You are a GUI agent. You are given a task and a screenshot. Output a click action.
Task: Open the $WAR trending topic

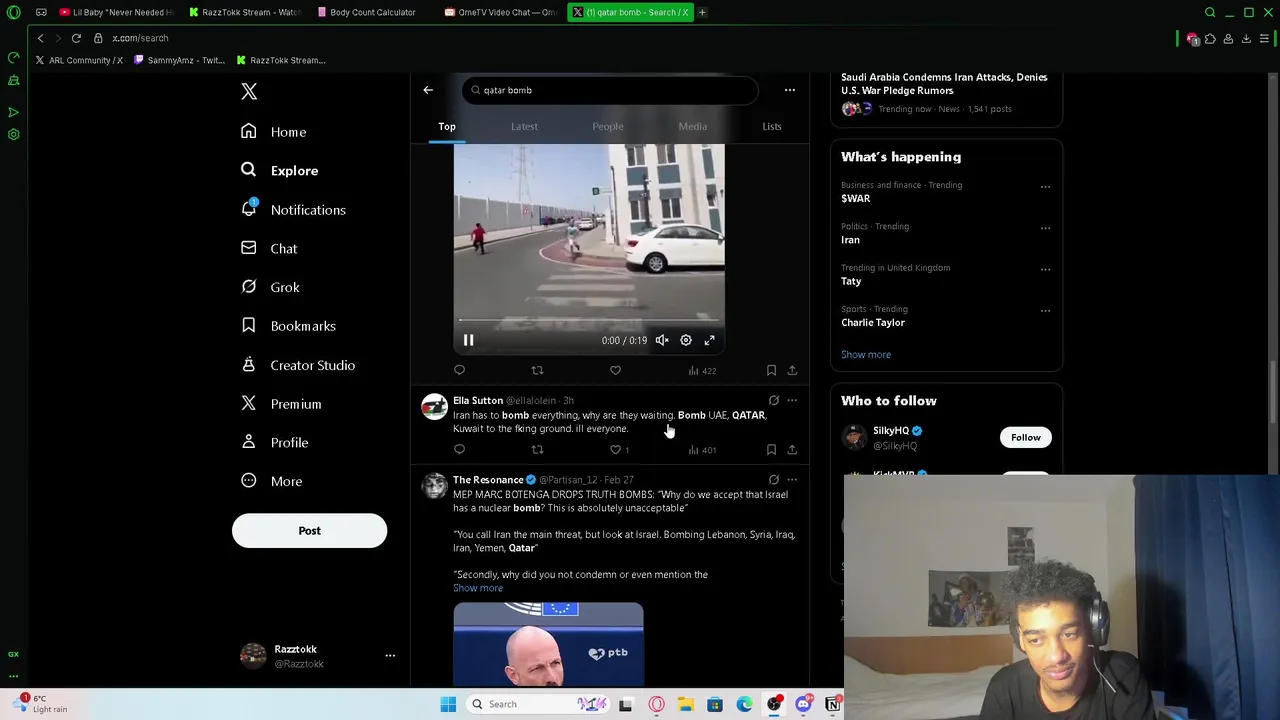pyautogui.click(x=855, y=199)
